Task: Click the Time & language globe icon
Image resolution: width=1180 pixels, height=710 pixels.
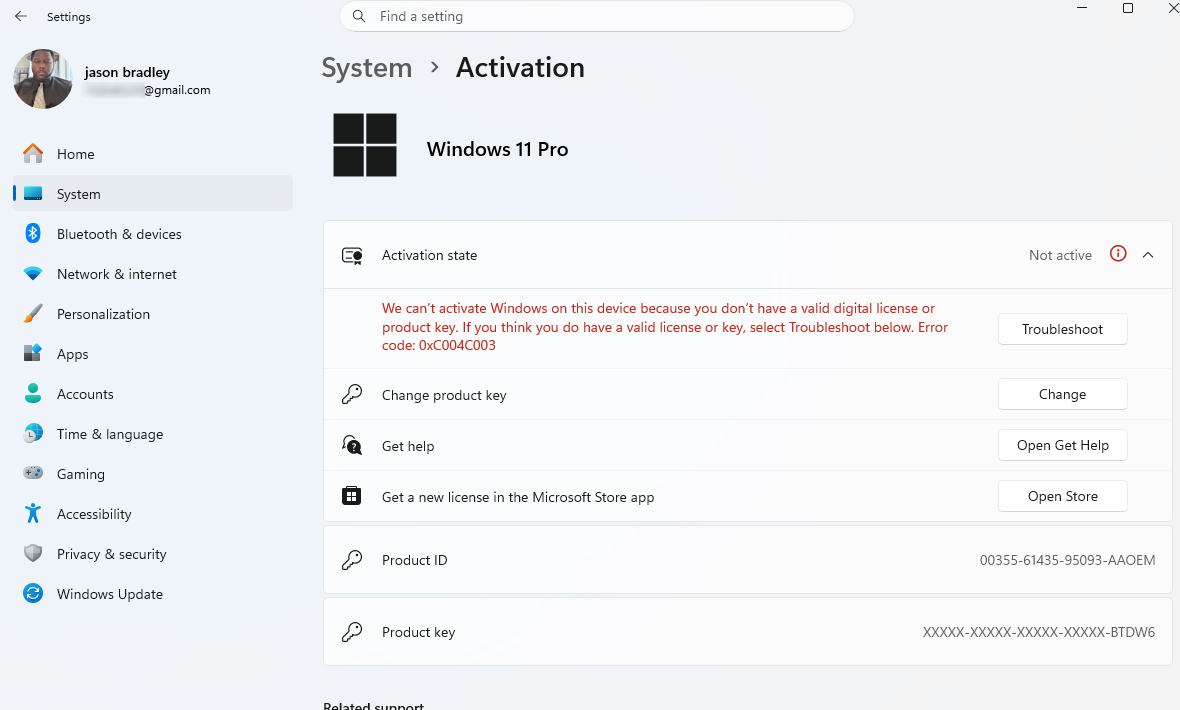Action: pyautogui.click(x=33, y=433)
